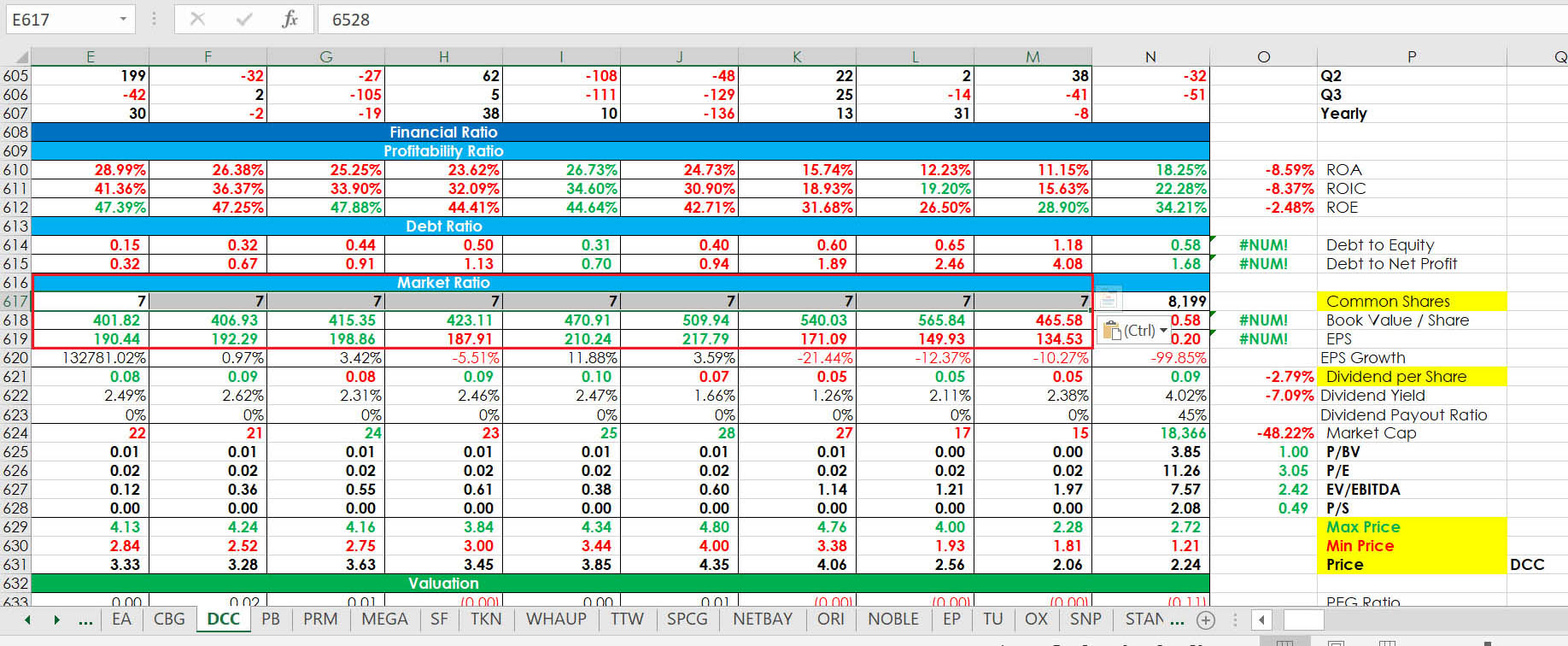
Task: Select row header 620
Action: [x=15, y=358]
